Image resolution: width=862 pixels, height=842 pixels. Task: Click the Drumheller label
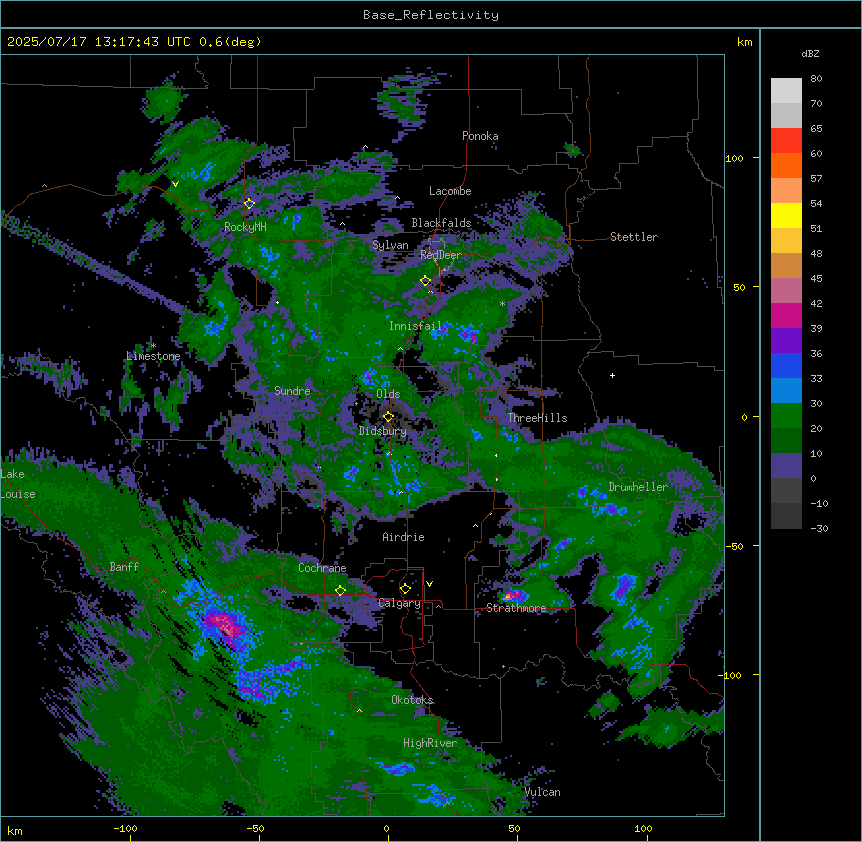tap(638, 487)
